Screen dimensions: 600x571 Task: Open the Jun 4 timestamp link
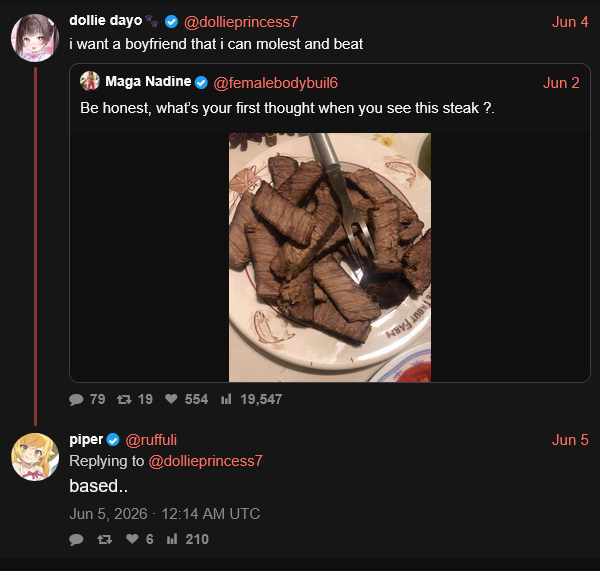coord(570,22)
